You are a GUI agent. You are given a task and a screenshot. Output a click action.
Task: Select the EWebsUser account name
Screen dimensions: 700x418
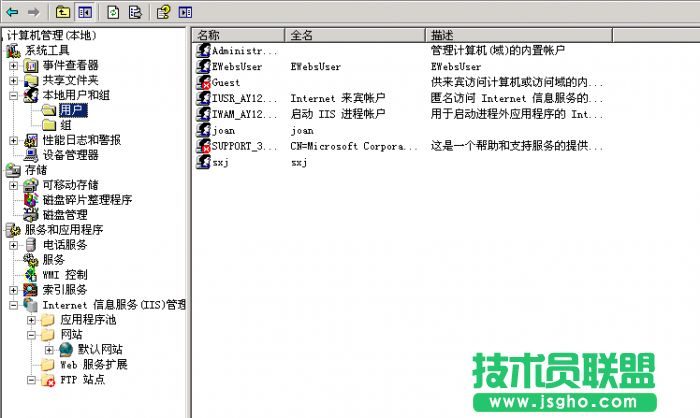(237, 67)
